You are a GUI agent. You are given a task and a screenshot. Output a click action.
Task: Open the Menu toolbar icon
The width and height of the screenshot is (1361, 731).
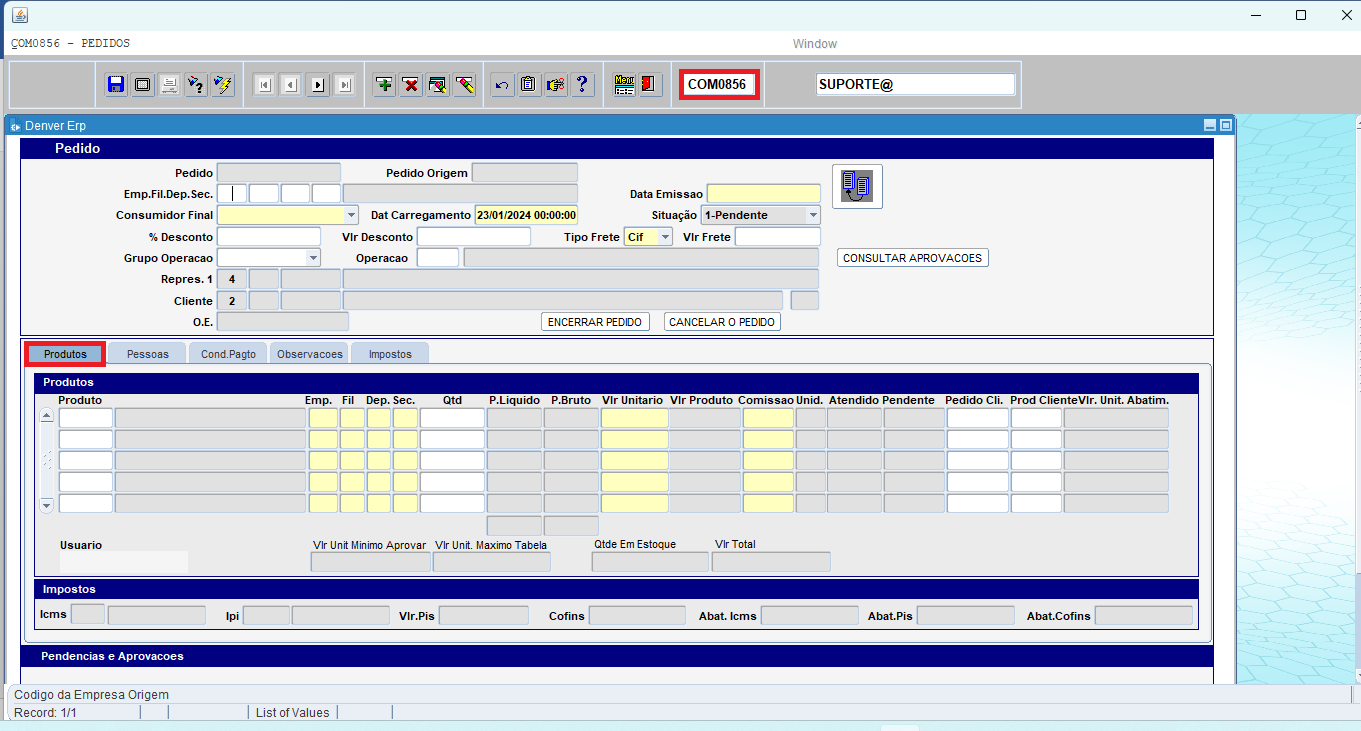tap(624, 85)
